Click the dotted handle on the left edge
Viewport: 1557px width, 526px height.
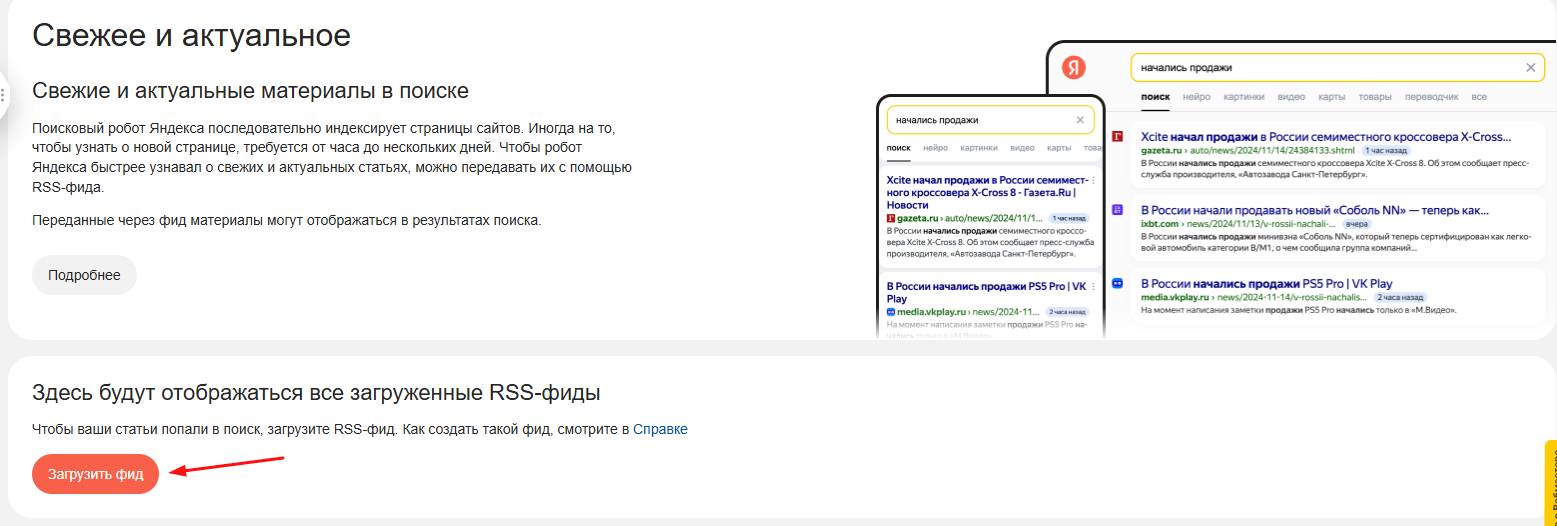point(3,96)
